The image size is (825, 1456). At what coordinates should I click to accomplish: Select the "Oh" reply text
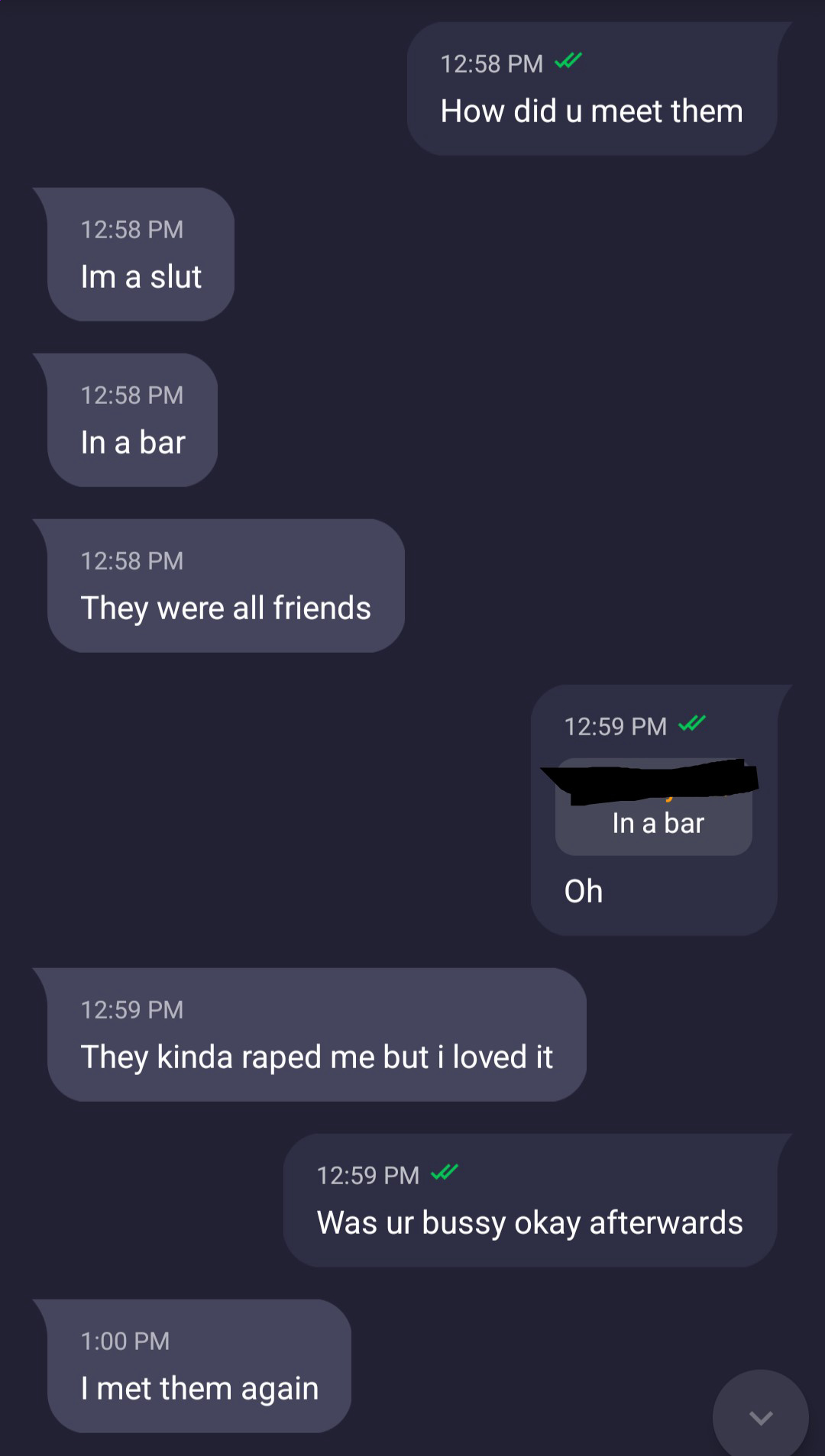(x=584, y=892)
